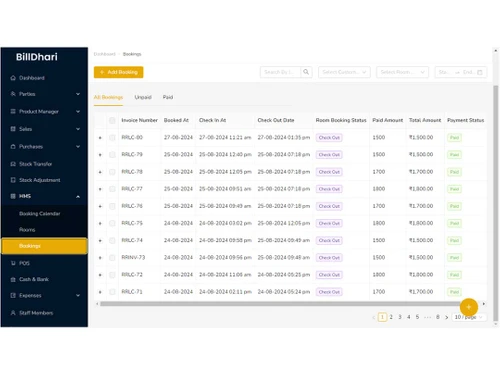The height and width of the screenshot is (375, 500).
Task: Open the Select Room dropdown
Action: pos(402,72)
